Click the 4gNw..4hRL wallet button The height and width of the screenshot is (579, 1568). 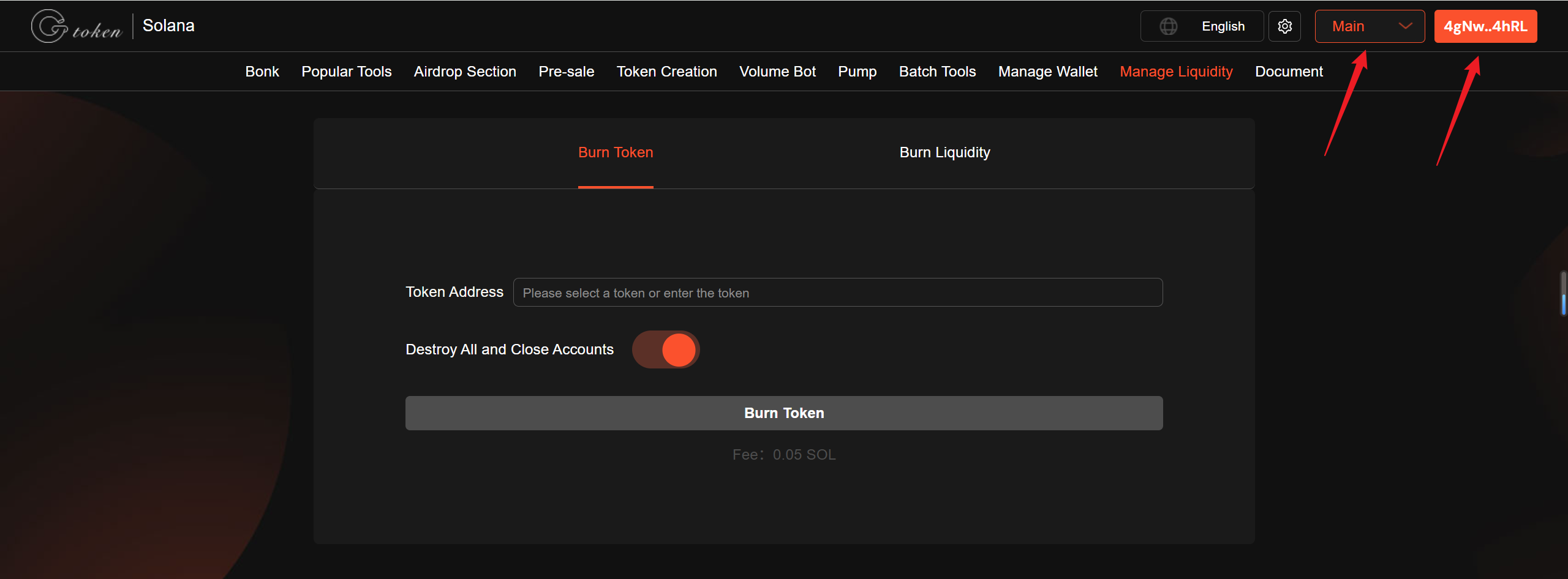[1485, 26]
